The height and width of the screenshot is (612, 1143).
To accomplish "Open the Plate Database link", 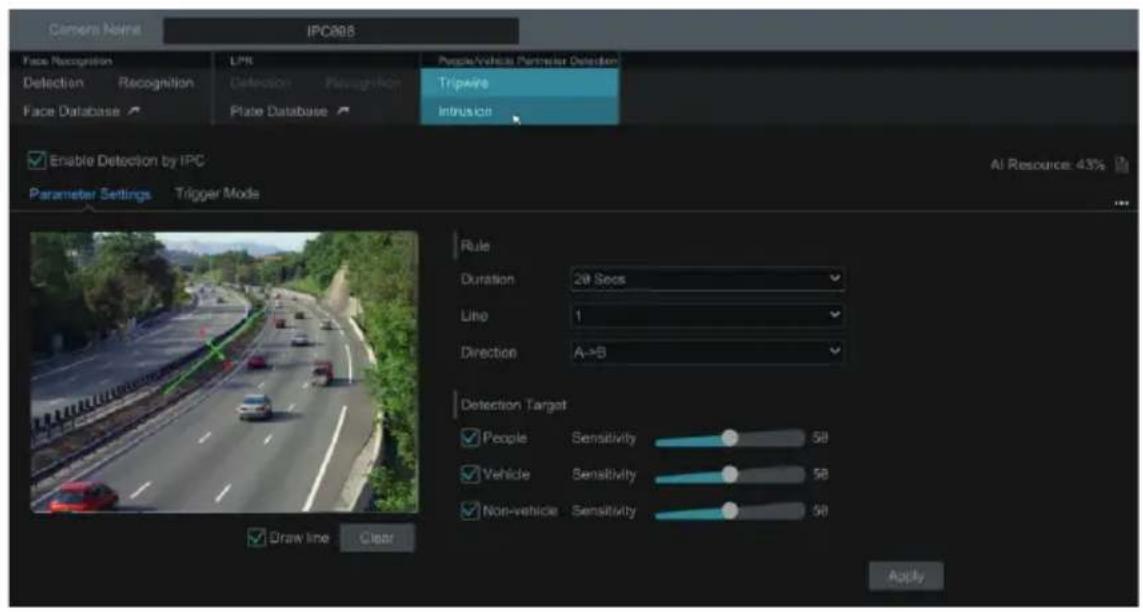I will (278, 111).
